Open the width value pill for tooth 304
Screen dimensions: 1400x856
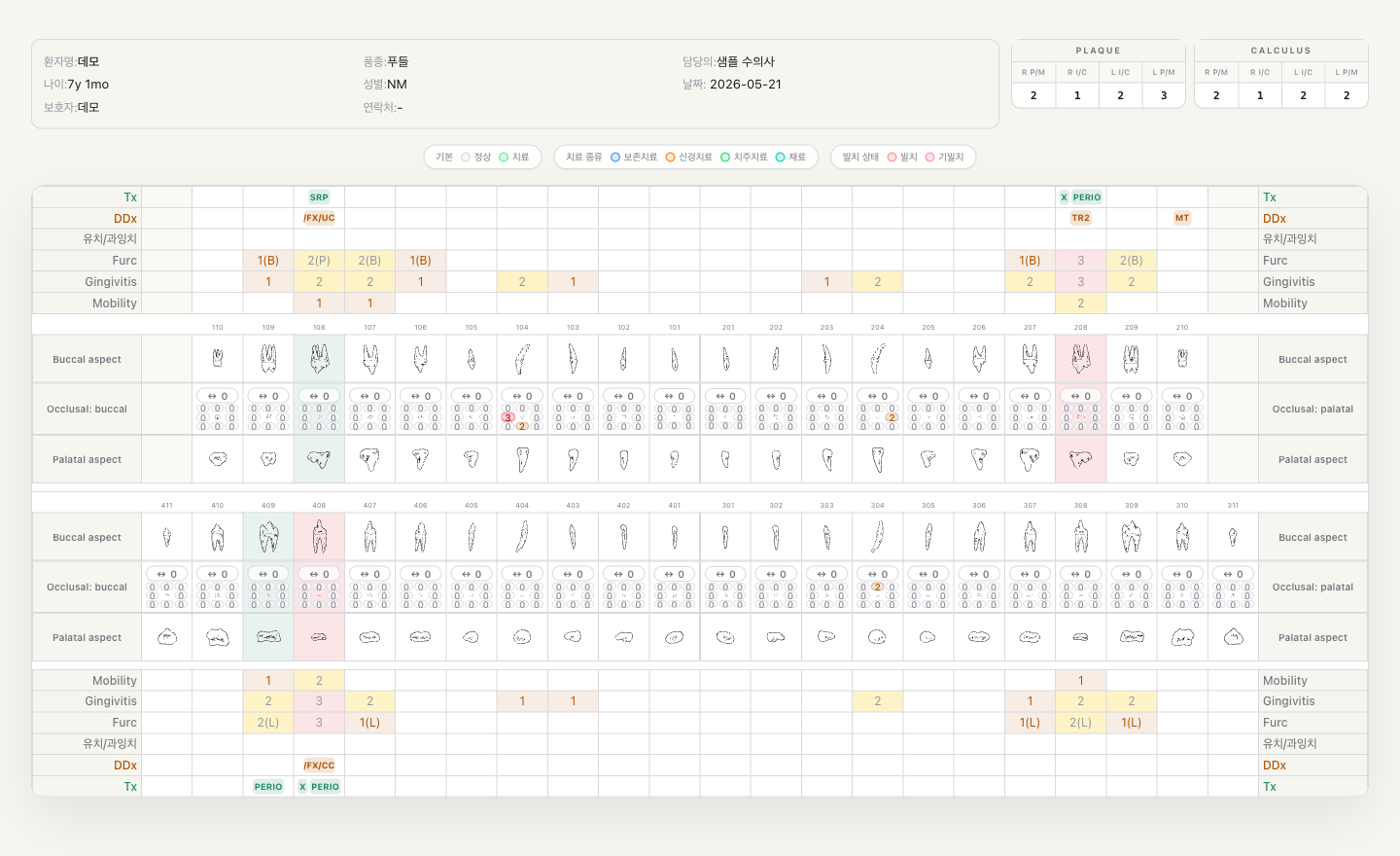click(x=877, y=574)
